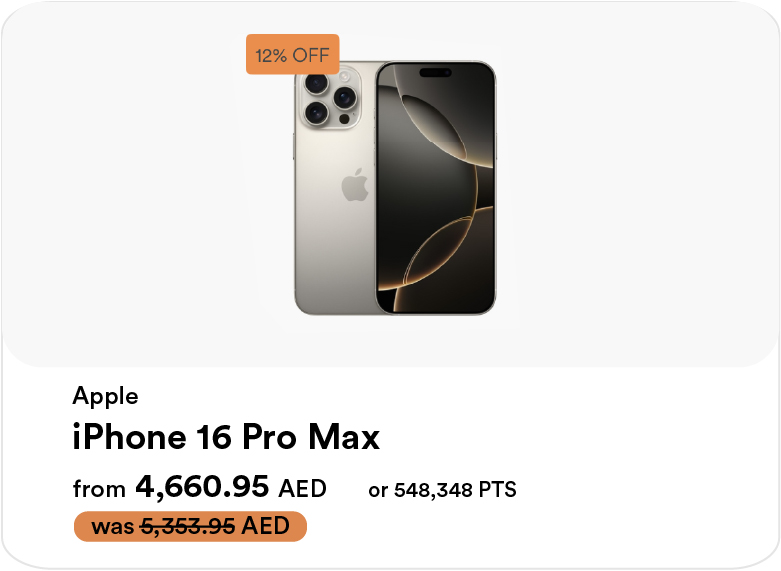Click the camera flash on the phone back
Viewport: 781px width, 571px height.
point(346,76)
